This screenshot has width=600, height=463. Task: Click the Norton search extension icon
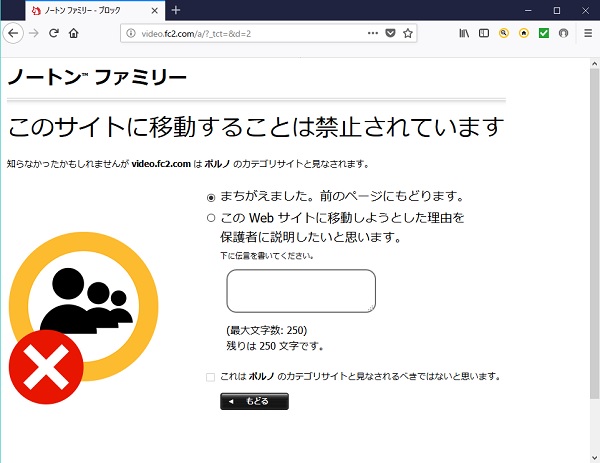coord(504,33)
